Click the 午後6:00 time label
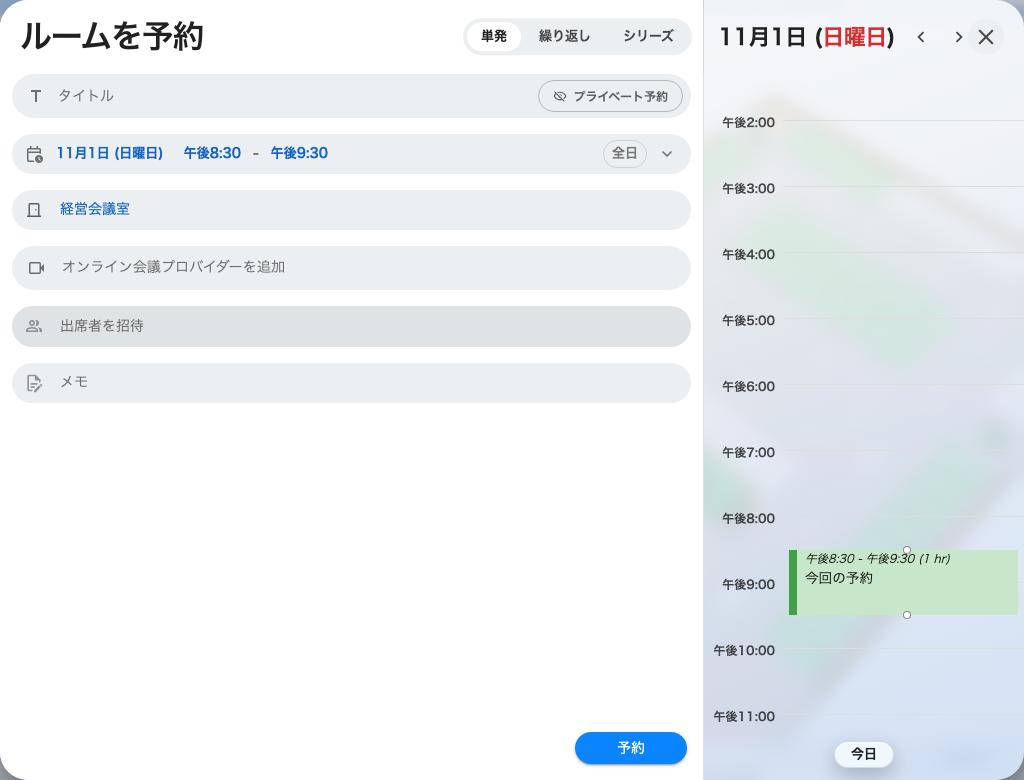 (x=748, y=386)
